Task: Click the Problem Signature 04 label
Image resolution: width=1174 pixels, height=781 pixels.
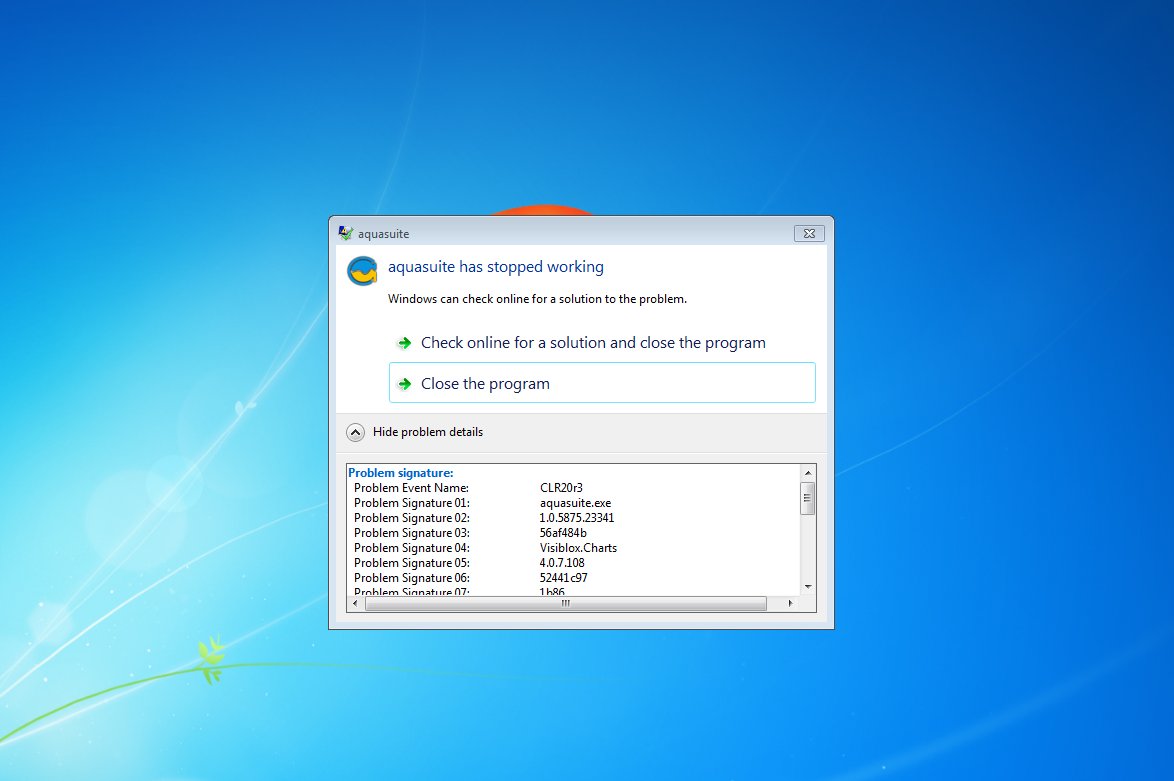Action: [412, 548]
